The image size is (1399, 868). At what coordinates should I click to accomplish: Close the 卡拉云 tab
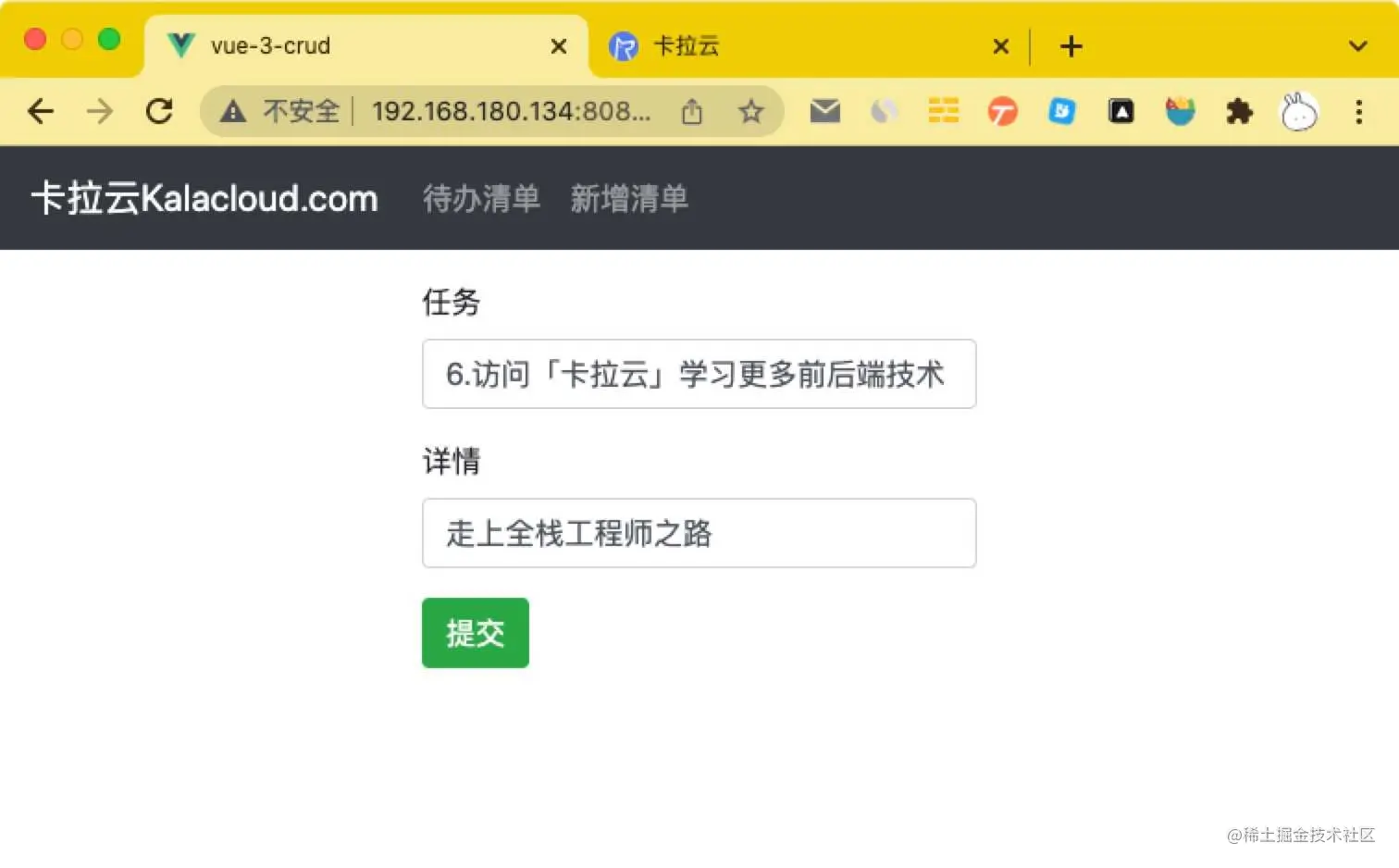[1001, 46]
